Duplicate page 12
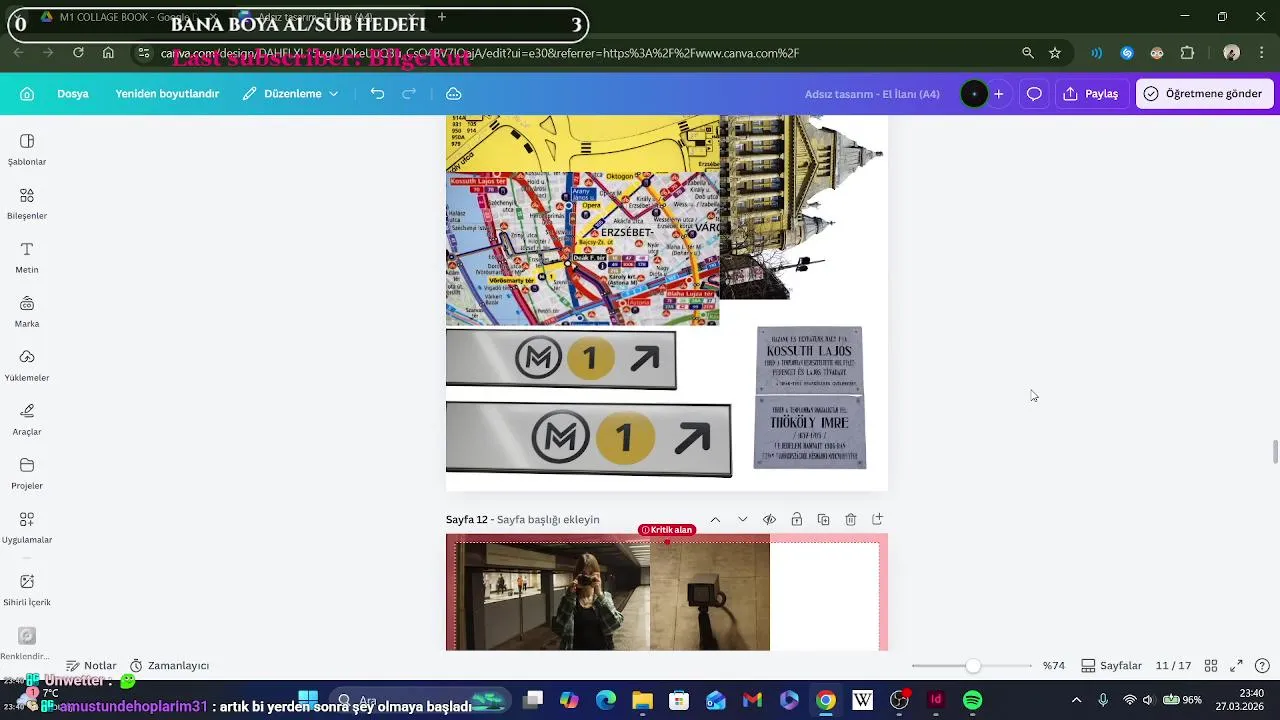 [823, 520]
